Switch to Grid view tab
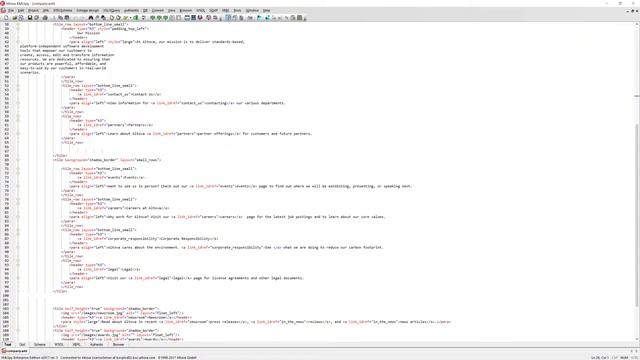This screenshot has width=640, height=360. [x=22, y=344]
